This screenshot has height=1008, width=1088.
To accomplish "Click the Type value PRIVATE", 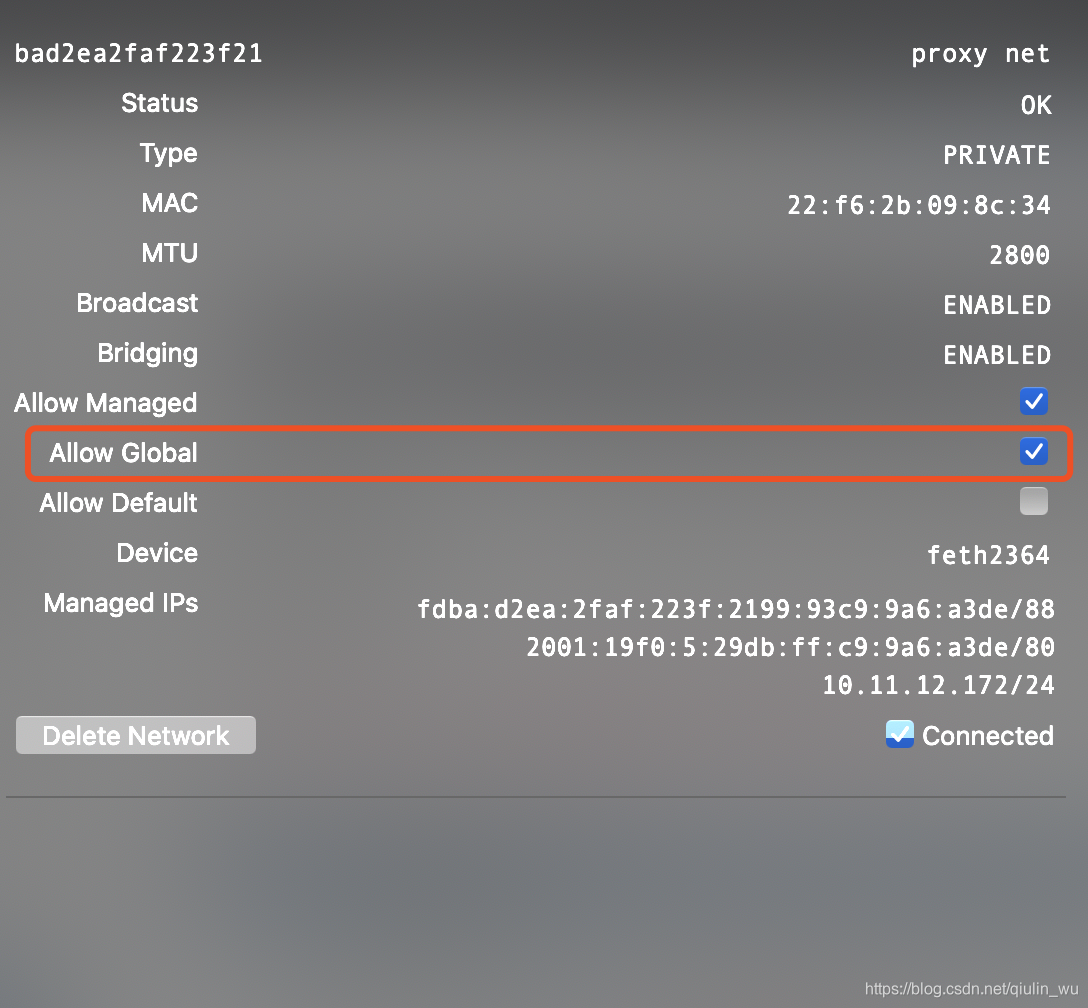I will pyautogui.click(x=996, y=155).
